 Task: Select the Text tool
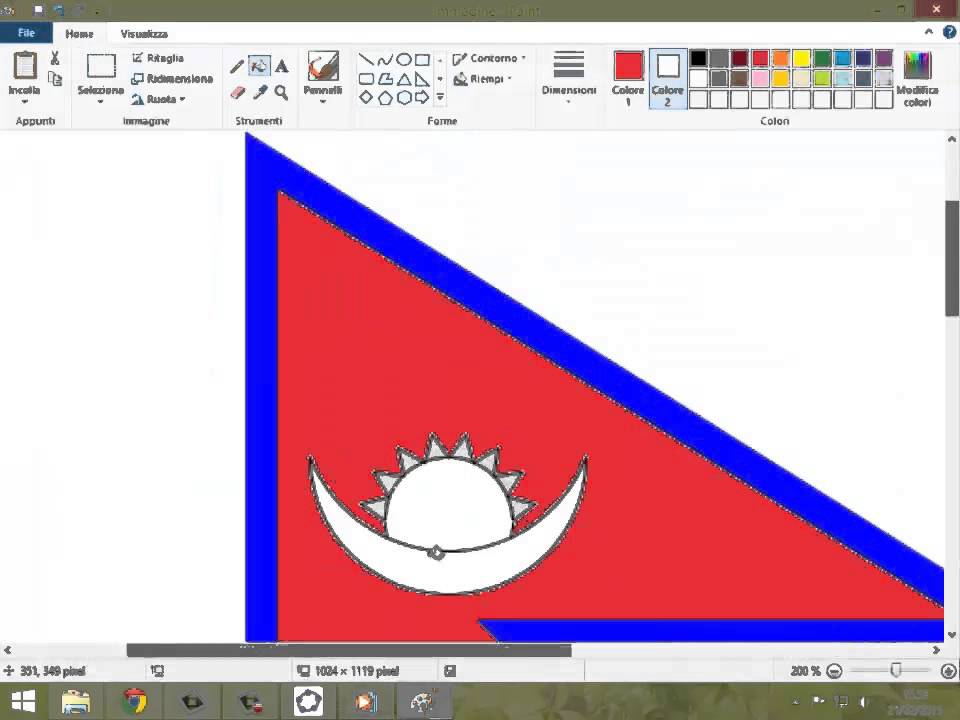[x=282, y=66]
